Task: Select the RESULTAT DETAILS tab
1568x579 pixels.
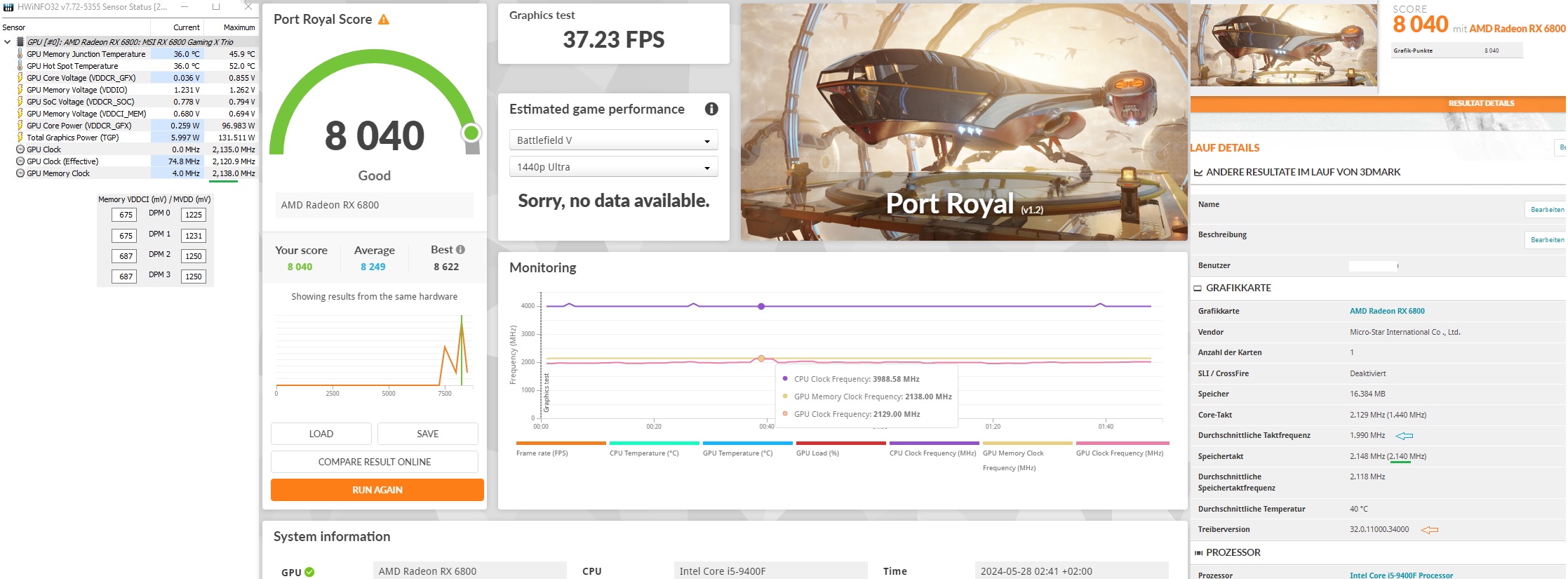Action: pos(1481,103)
